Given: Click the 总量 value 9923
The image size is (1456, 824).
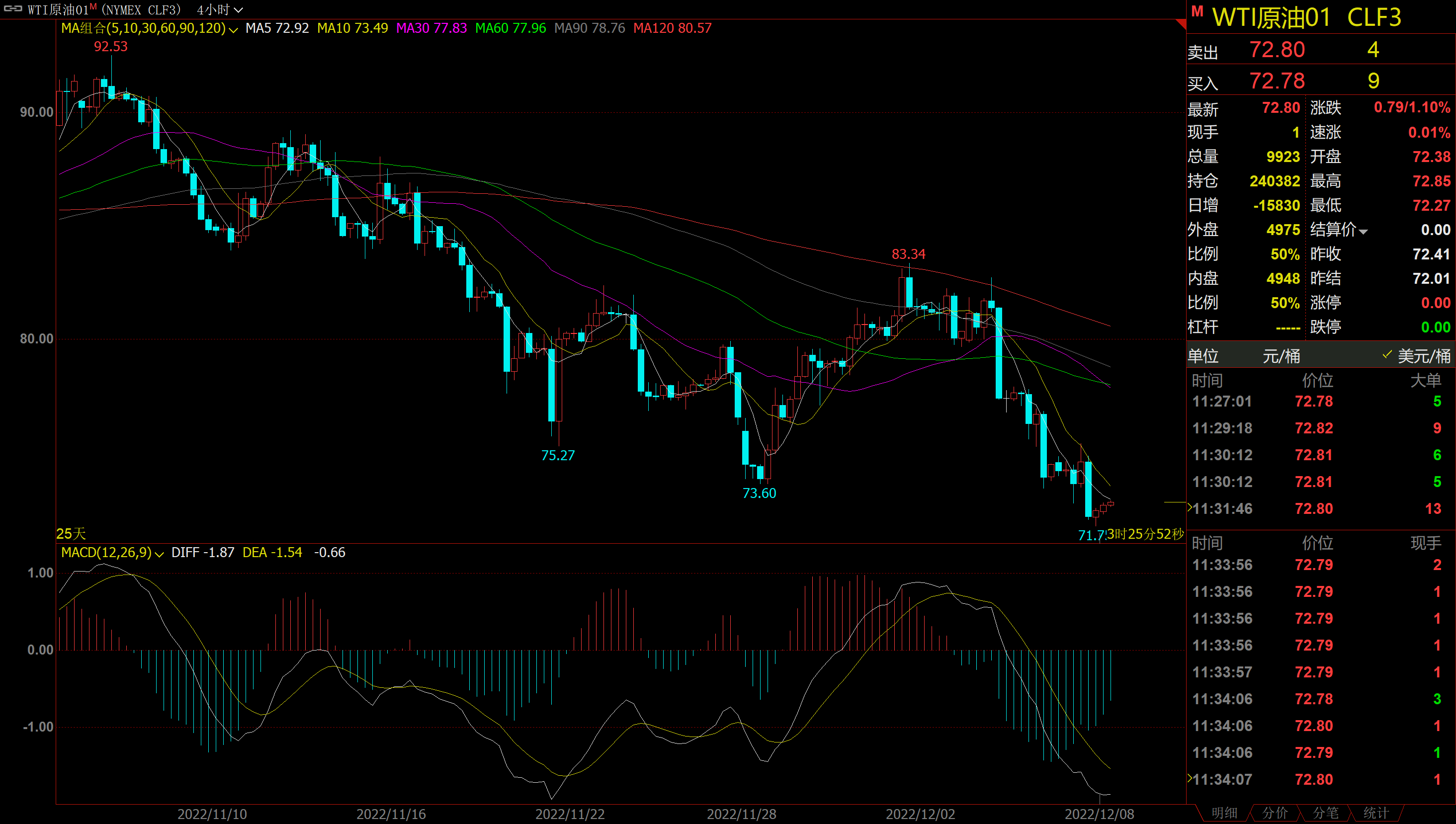Looking at the screenshot, I should tap(1283, 157).
